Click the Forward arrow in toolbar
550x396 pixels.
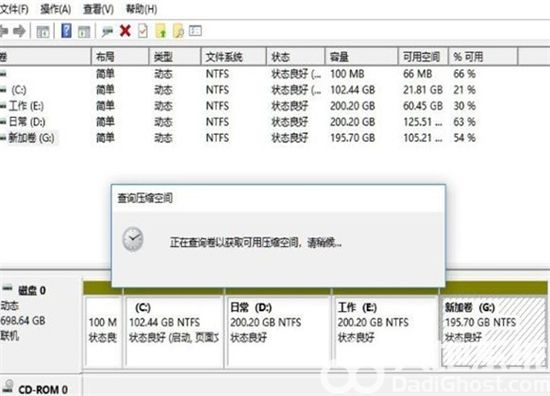pos(19,32)
